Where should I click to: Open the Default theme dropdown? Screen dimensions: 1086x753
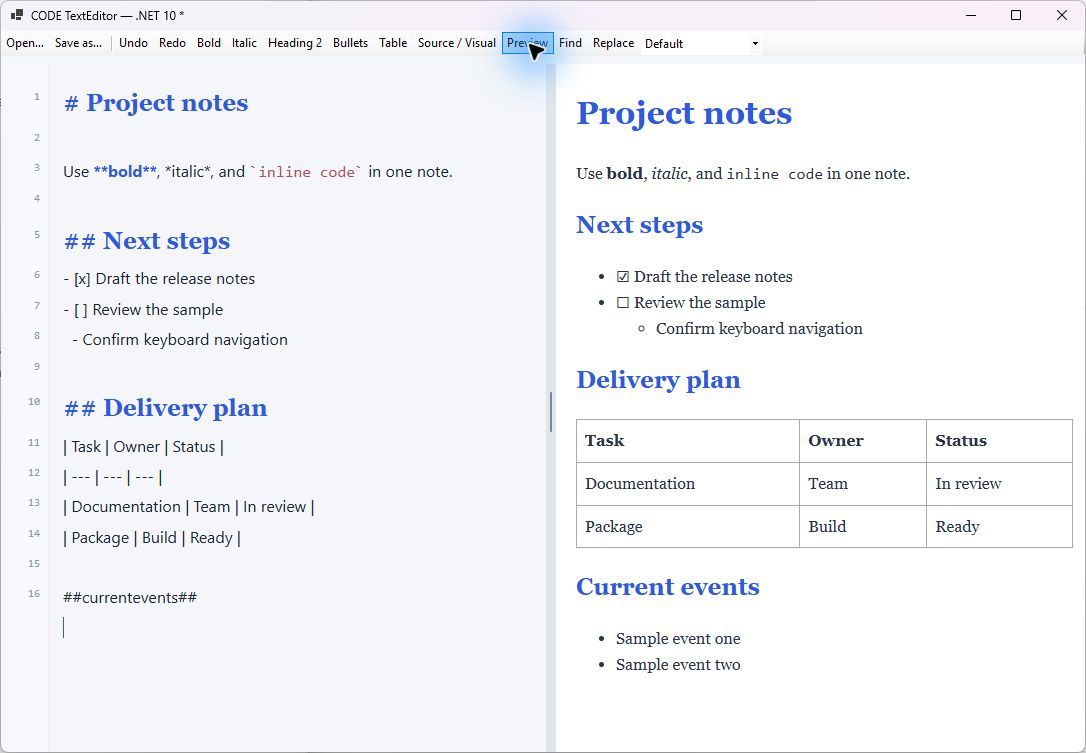pyautogui.click(x=701, y=44)
